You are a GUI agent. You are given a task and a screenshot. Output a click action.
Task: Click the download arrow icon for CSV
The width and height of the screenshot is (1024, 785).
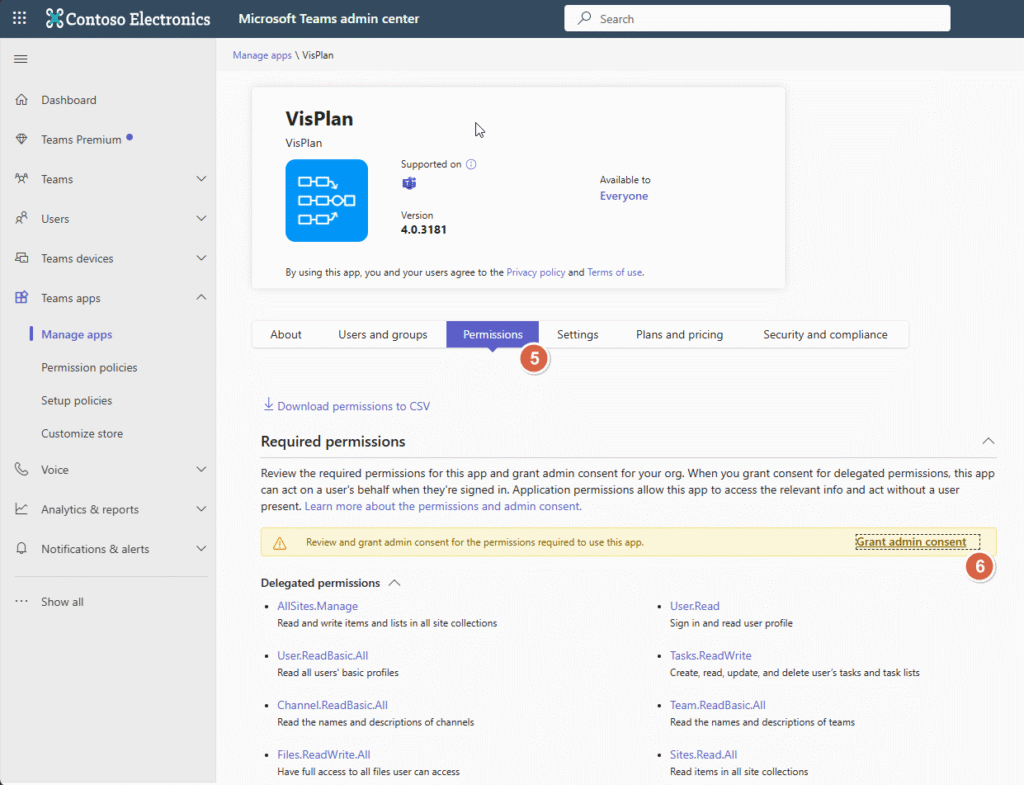(268, 405)
